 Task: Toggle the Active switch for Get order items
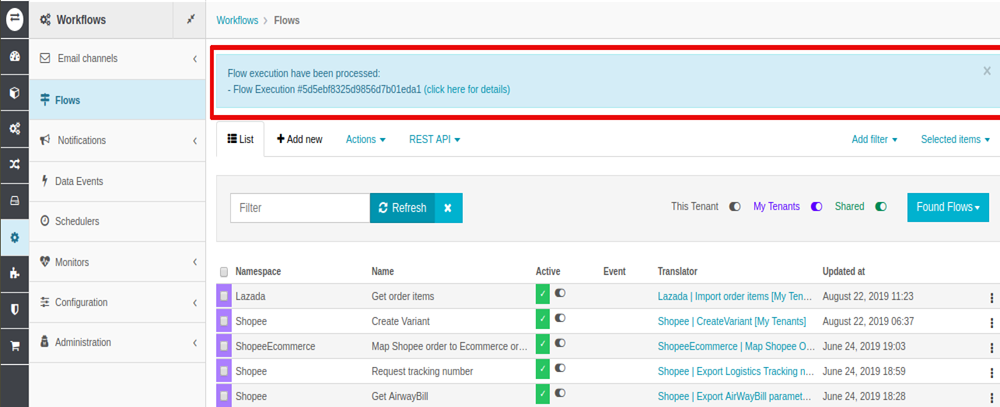560,293
